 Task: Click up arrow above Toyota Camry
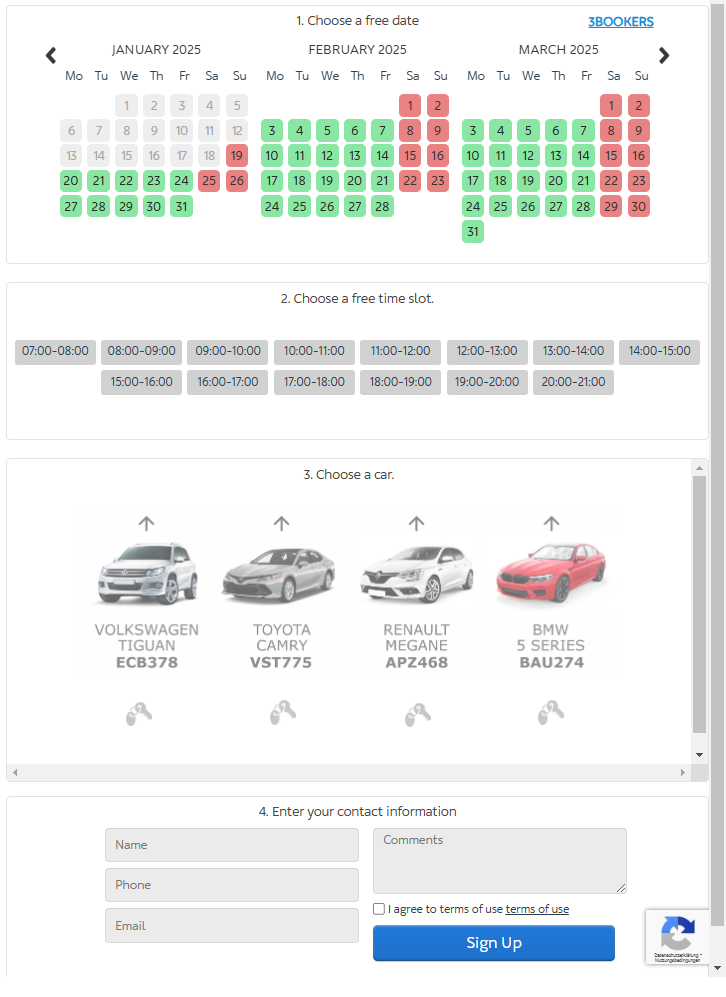click(x=281, y=523)
